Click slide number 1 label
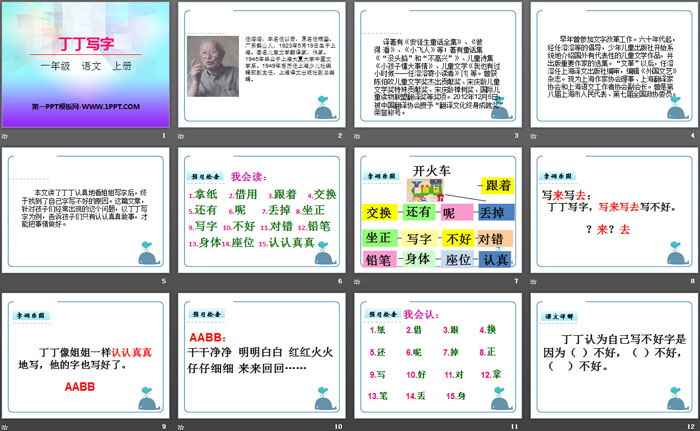 tap(164, 135)
